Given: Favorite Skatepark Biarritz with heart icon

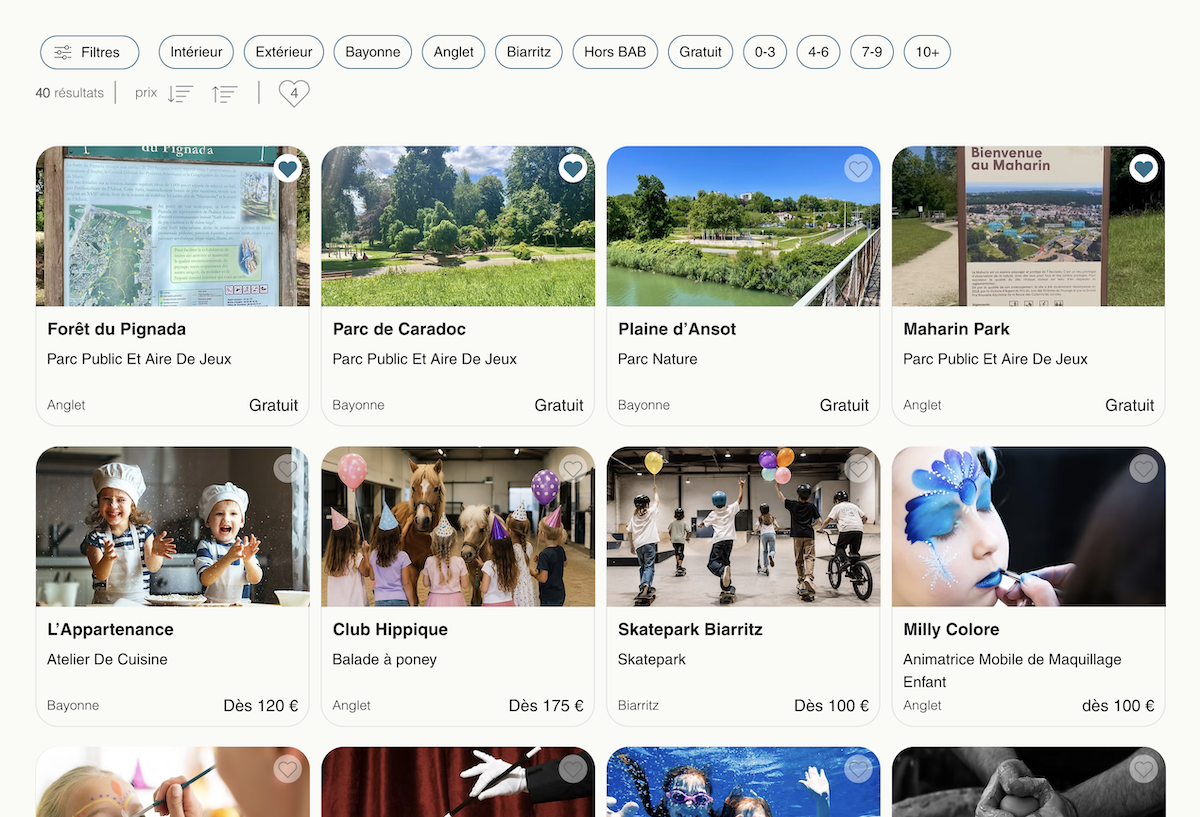Looking at the screenshot, I should tap(858, 469).
